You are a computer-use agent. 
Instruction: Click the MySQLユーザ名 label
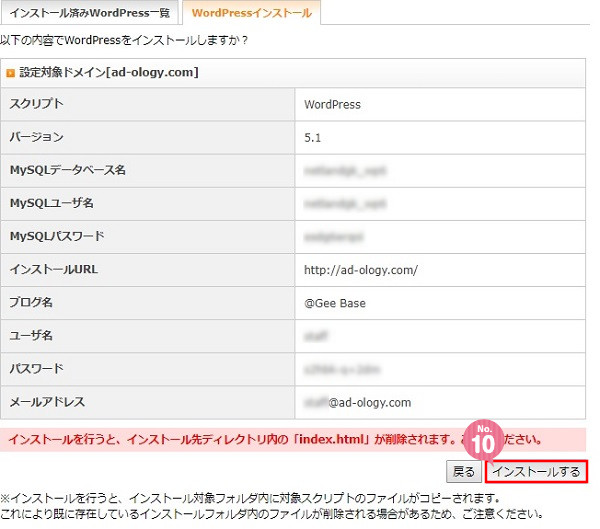coord(52,203)
